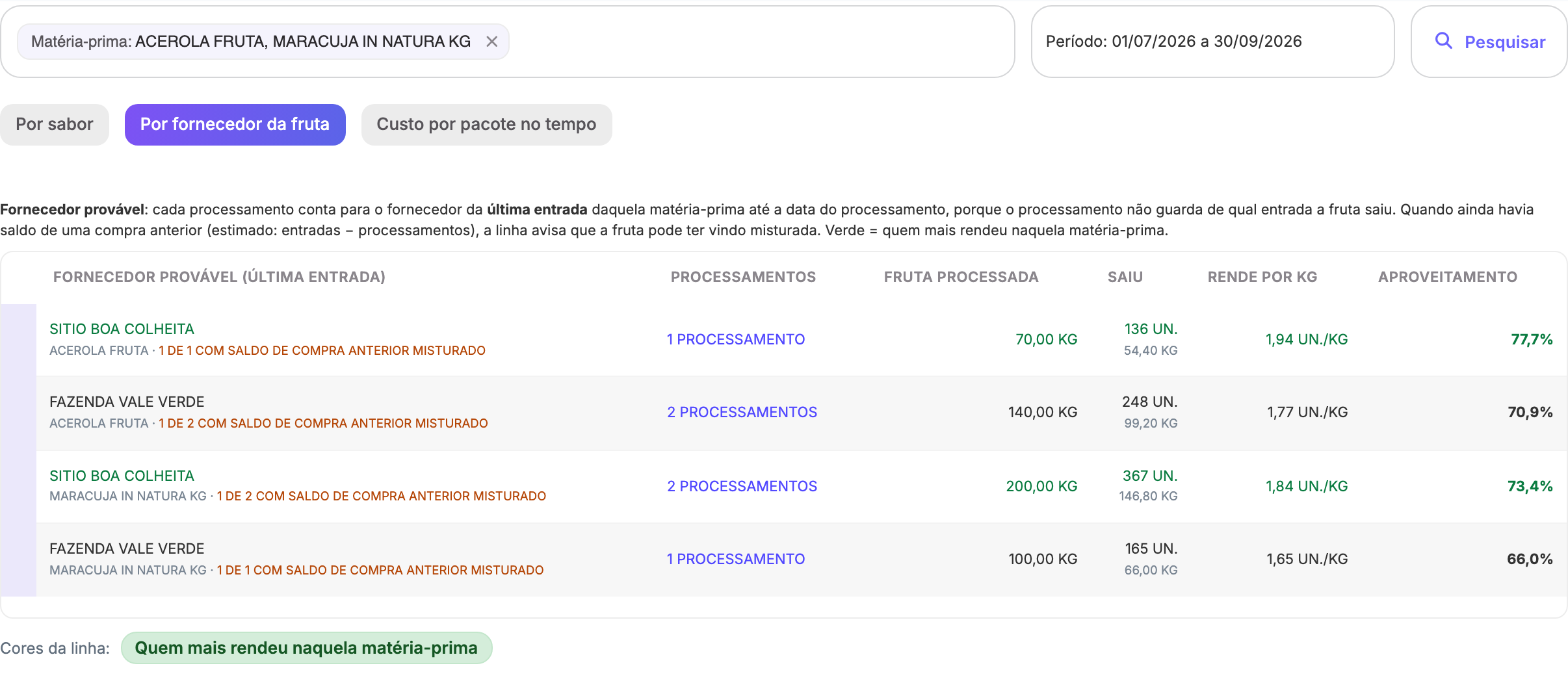The image size is (1568, 696).
Task: Select FAZENDA VALE VERDE name in maracuja row
Action: (127, 548)
